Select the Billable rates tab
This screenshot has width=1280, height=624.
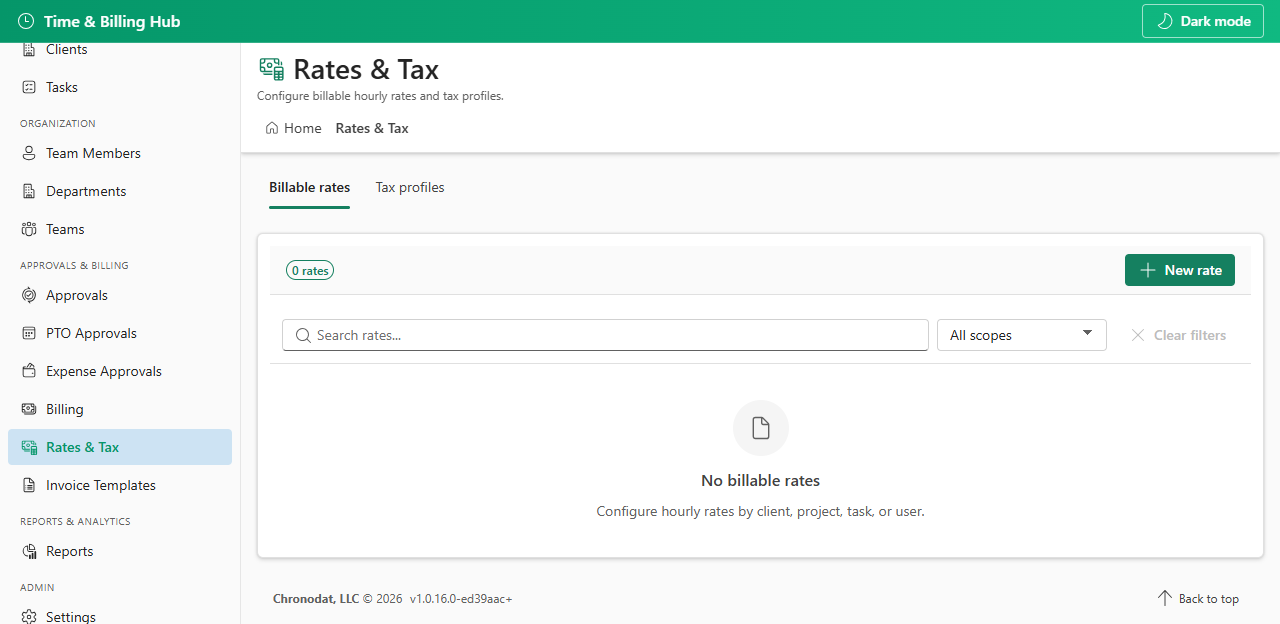tap(310, 187)
